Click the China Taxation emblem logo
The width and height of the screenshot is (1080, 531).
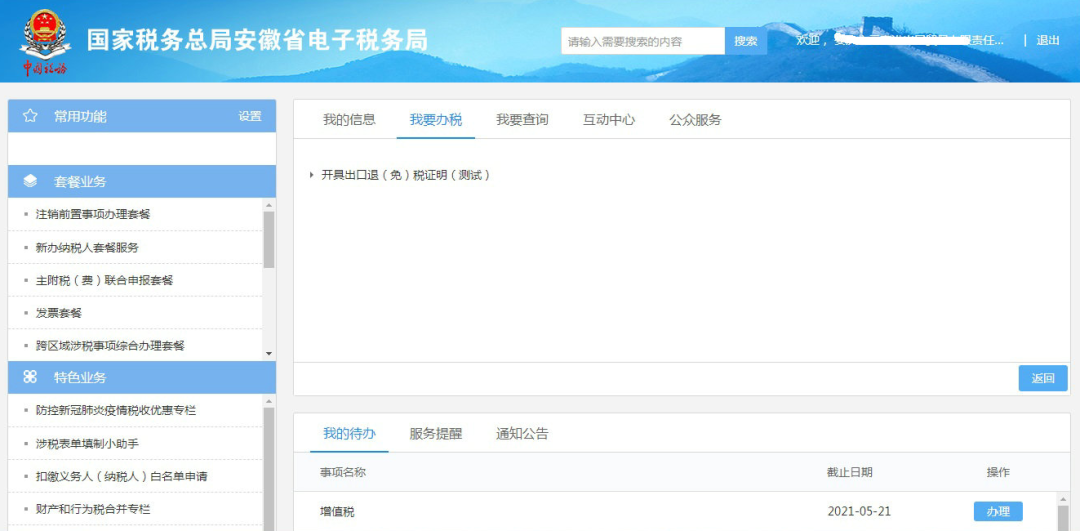click(x=44, y=43)
